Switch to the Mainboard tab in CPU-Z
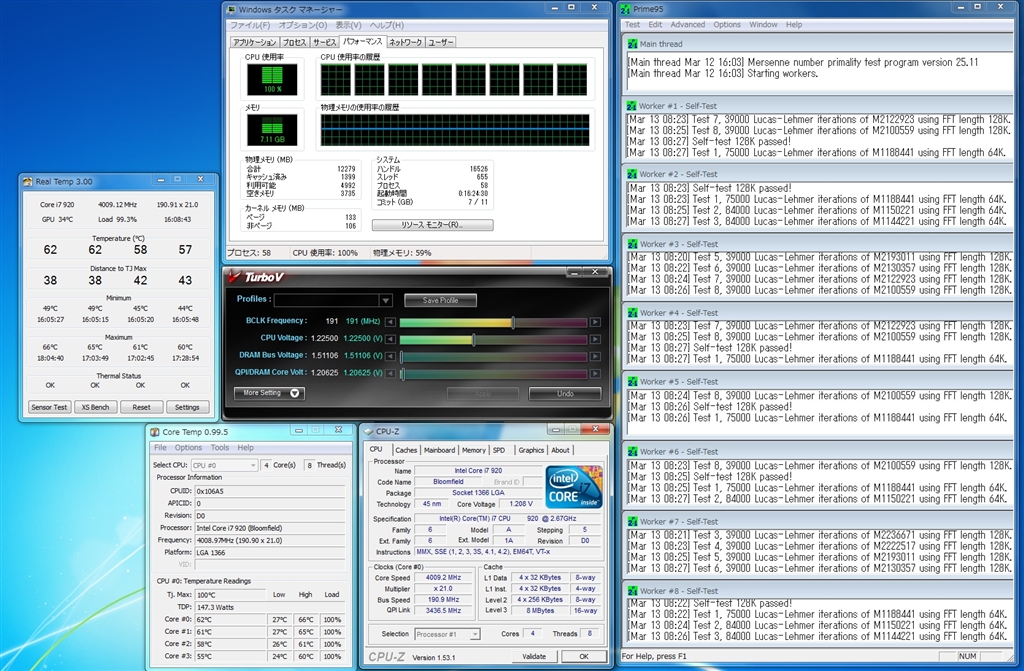The height and width of the screenshot is (671, 1024). (x=439, y=450)
